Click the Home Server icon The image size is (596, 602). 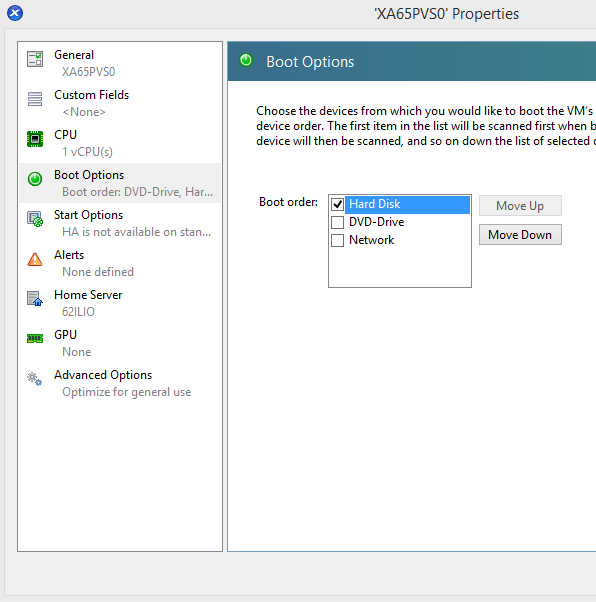tap(35, 299)
